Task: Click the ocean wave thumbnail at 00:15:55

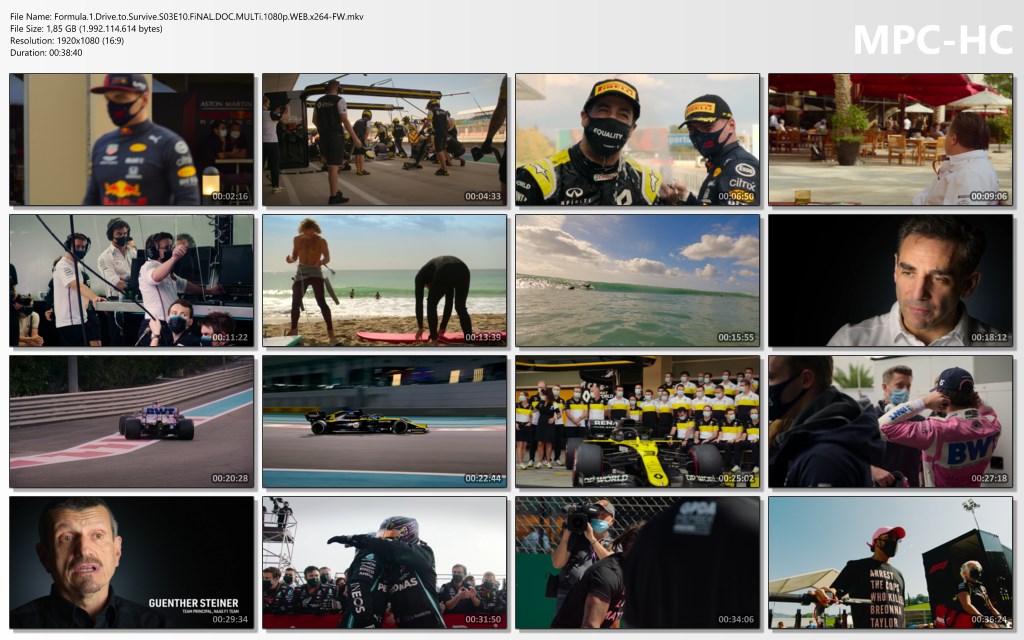Action: (637, 280)
